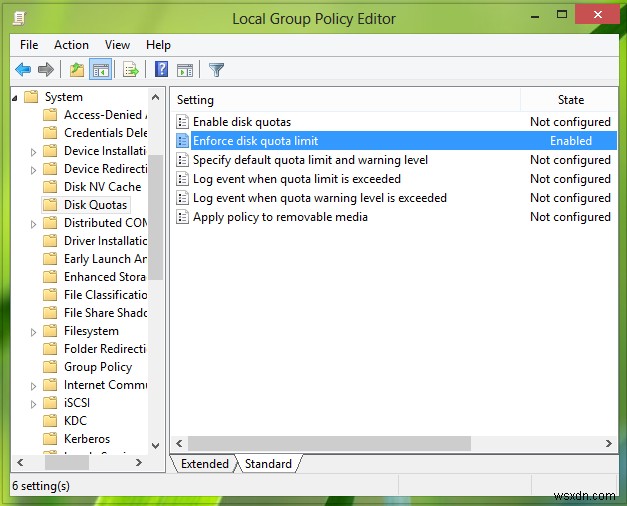This screenshot has height=506, width=627.
Task: Click the tree pane scroll left arrow
Action: point(20,463)
